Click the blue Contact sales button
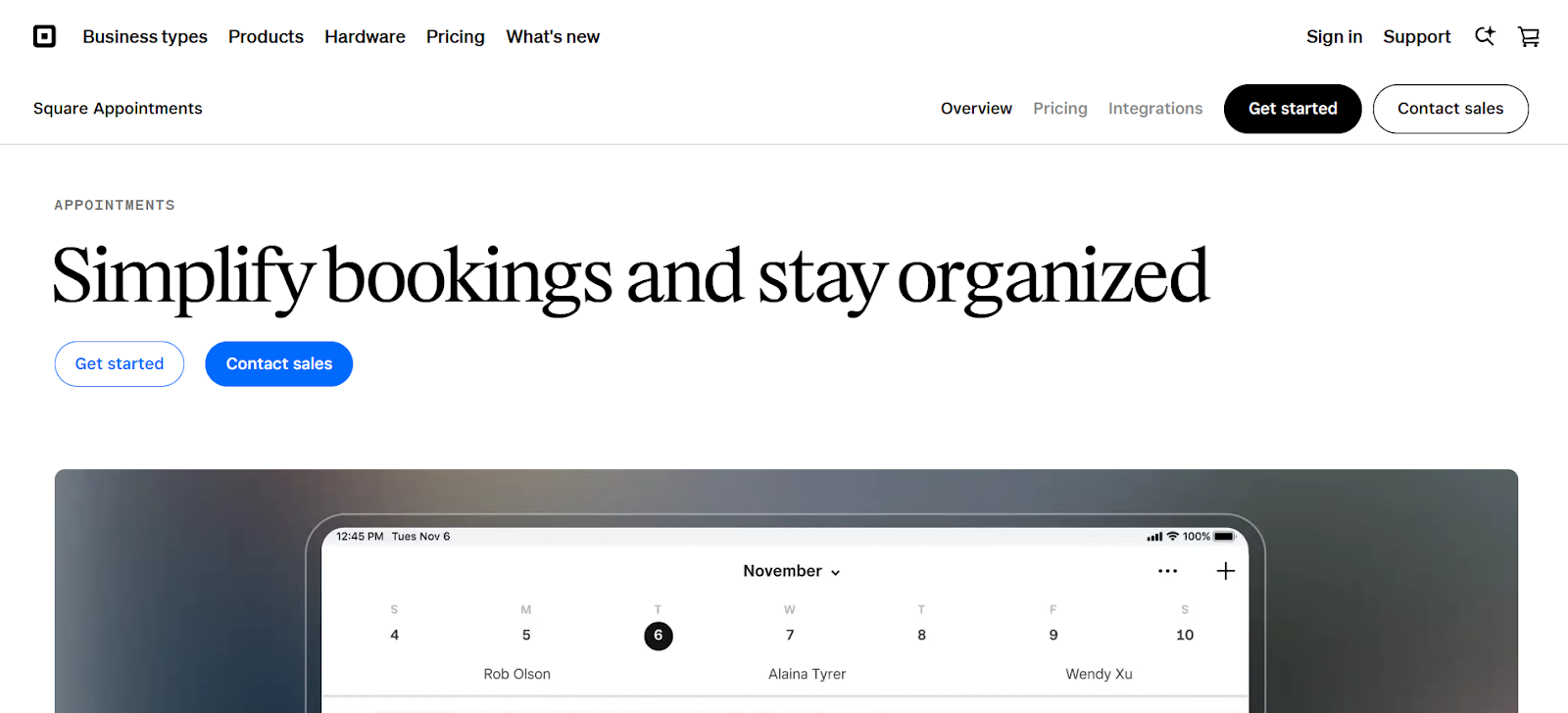 [x=279, y=363]
